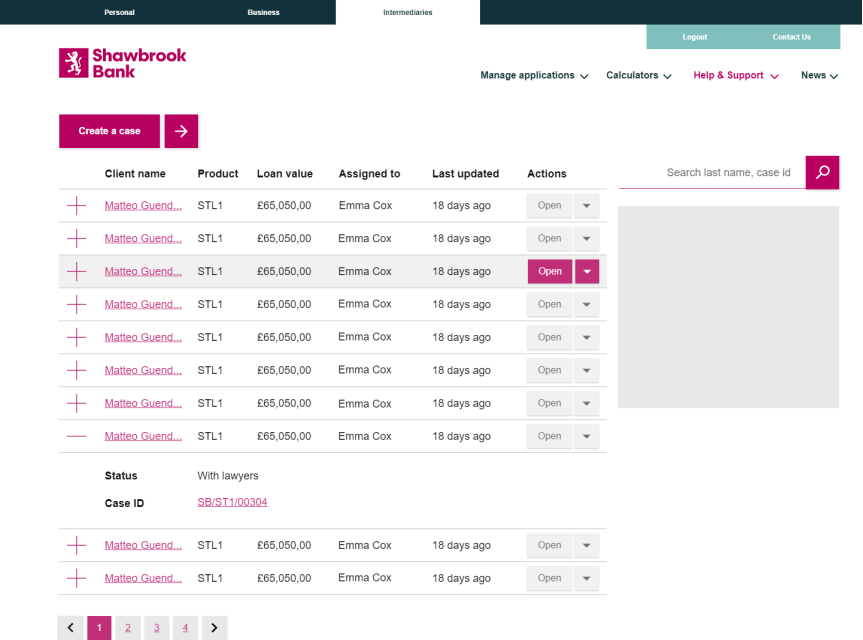Click the arrow icon beside Create a case
This screenshot has height=640, width=863.
[181, 131]
